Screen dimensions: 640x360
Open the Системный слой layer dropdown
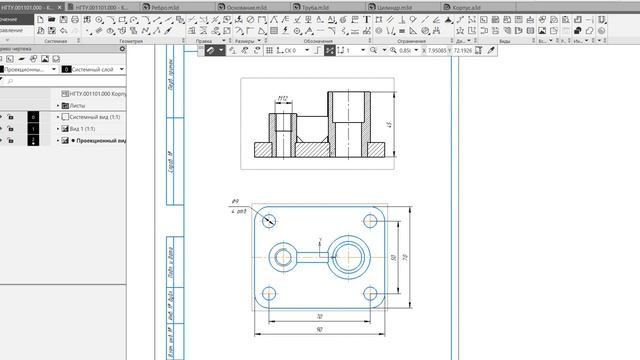point(122,69)
